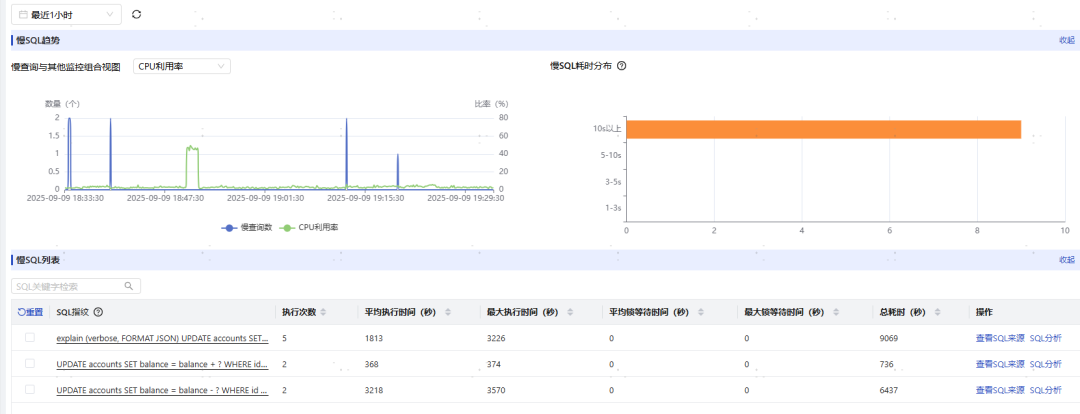This screenshot has height=414, width=1080.
Task: Click the help icon next to SQL指纹
Action: [98, 312]
